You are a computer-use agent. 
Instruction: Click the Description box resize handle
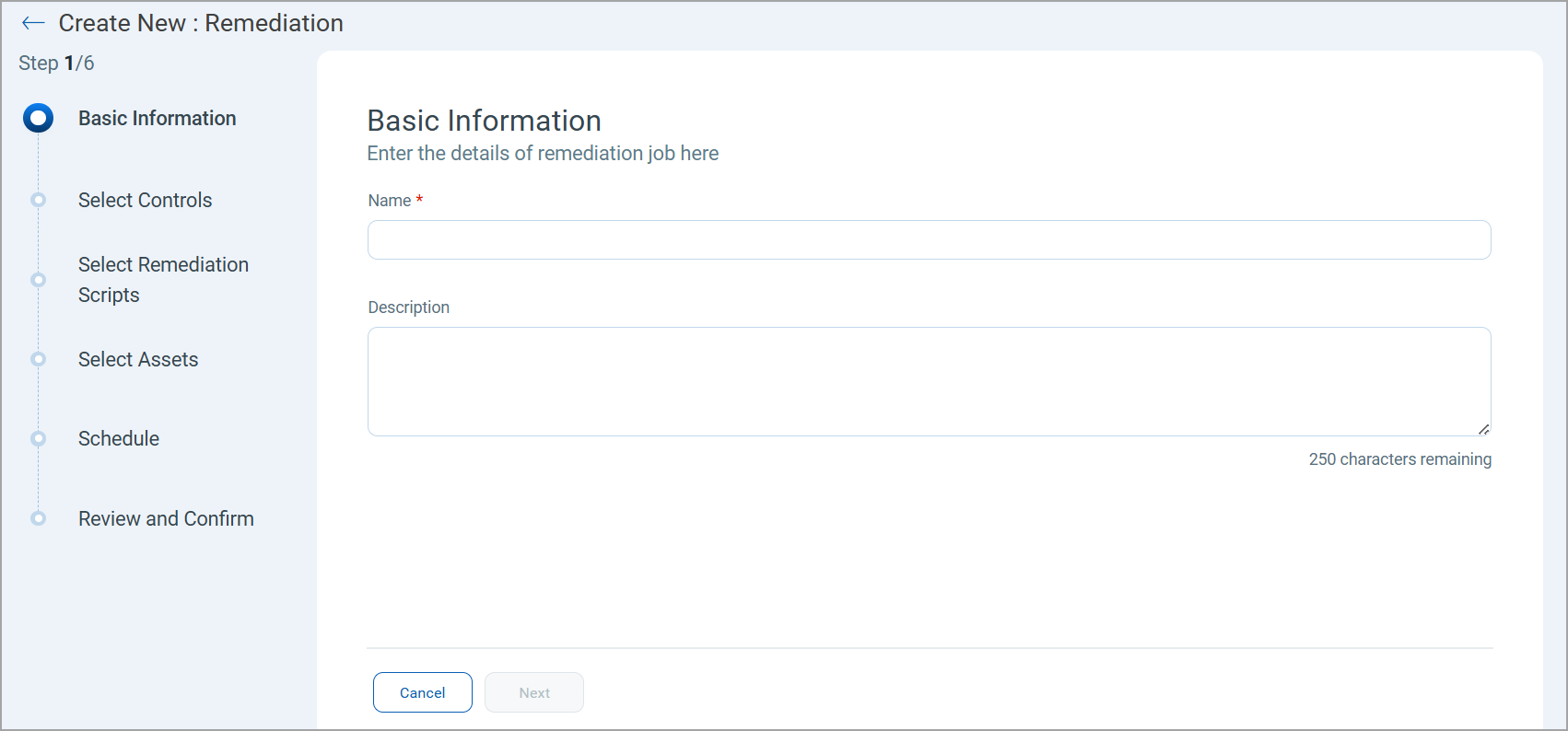pyautogui.click(x=1483, y=429)
